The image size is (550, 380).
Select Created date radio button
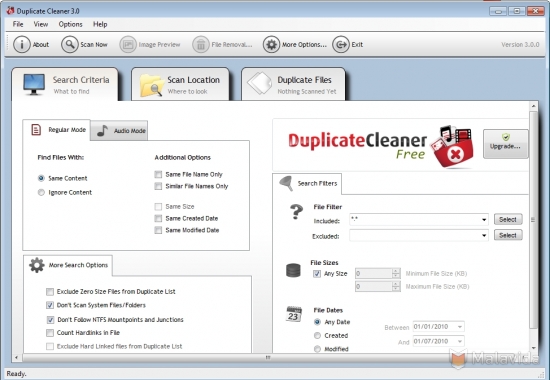[x=317, y=335]
